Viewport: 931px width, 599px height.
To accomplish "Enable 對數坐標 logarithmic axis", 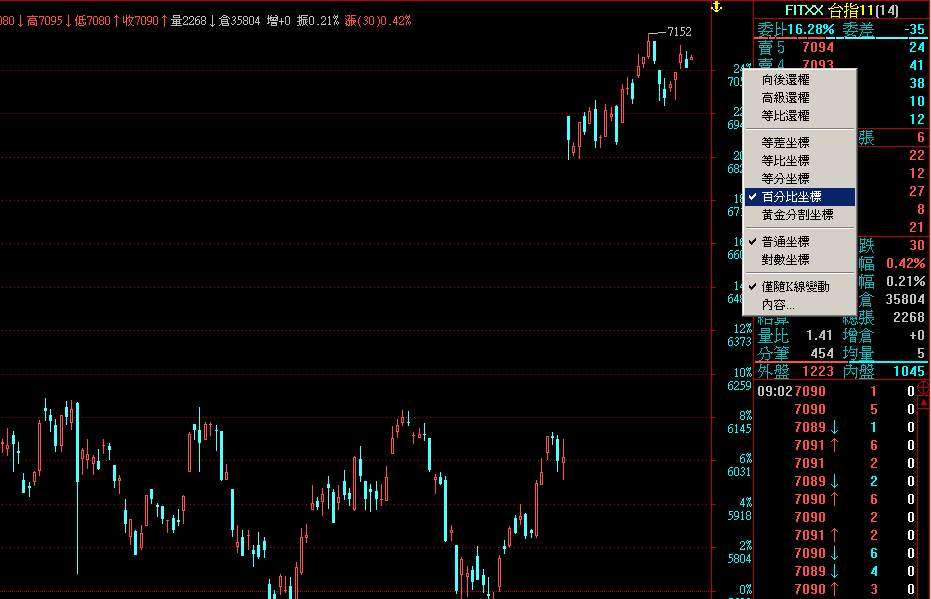I will click(786, 260).
